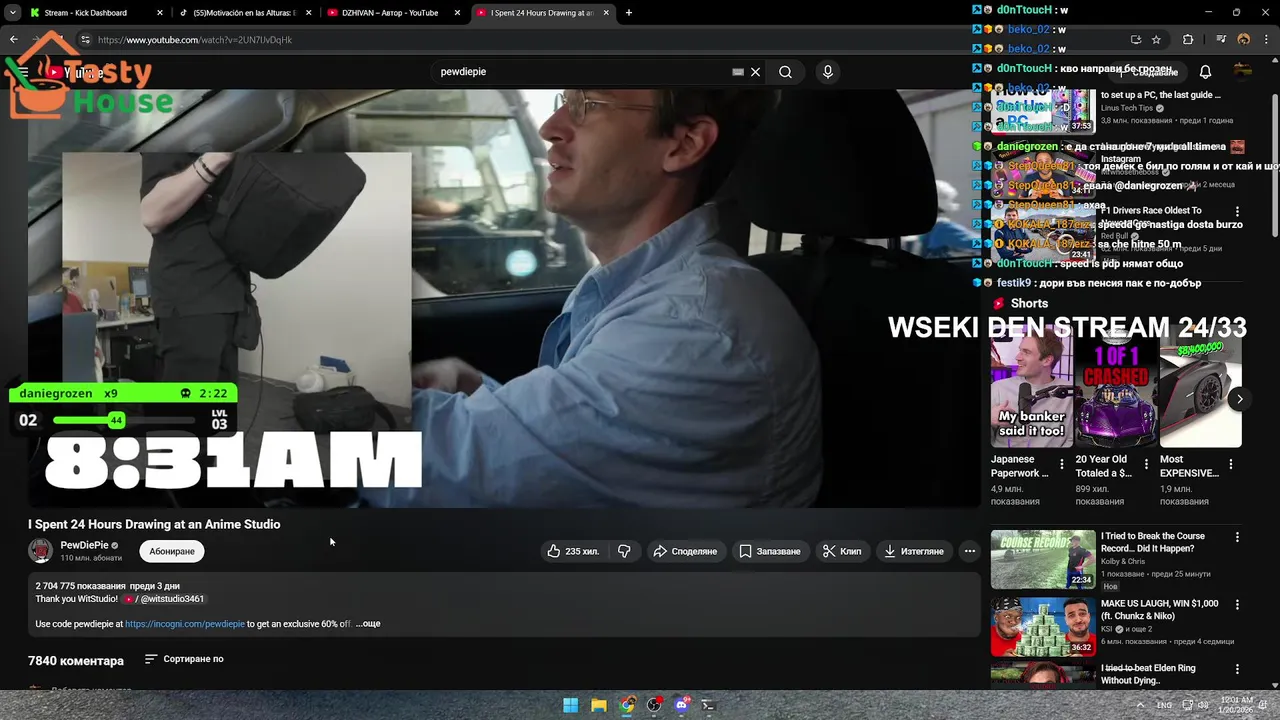Open more actions ellipsis under the video
This screenshot has height=720, width=1280.
[x=969, y=551]
